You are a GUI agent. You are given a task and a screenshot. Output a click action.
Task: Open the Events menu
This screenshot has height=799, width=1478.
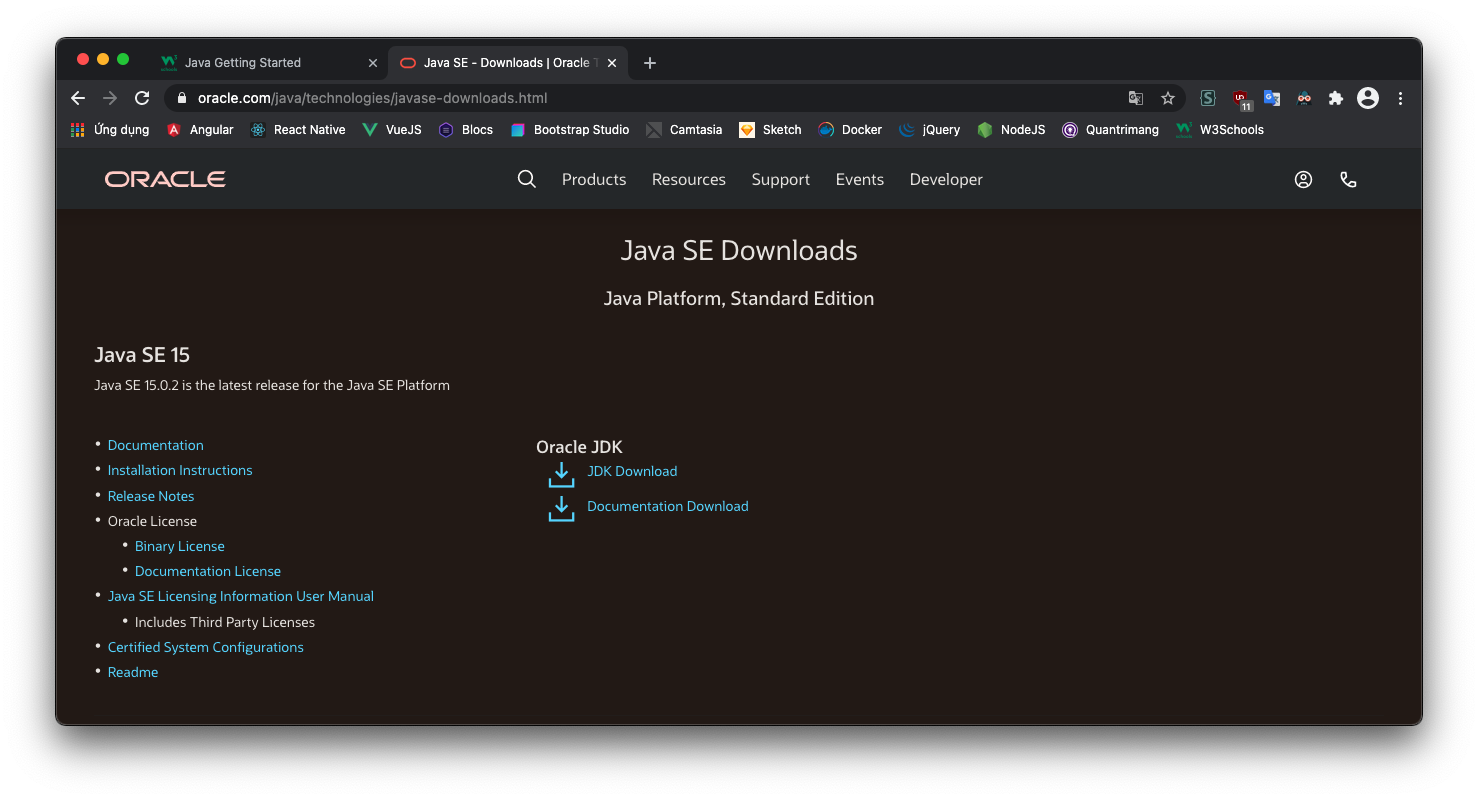click(x=860, y=179)
